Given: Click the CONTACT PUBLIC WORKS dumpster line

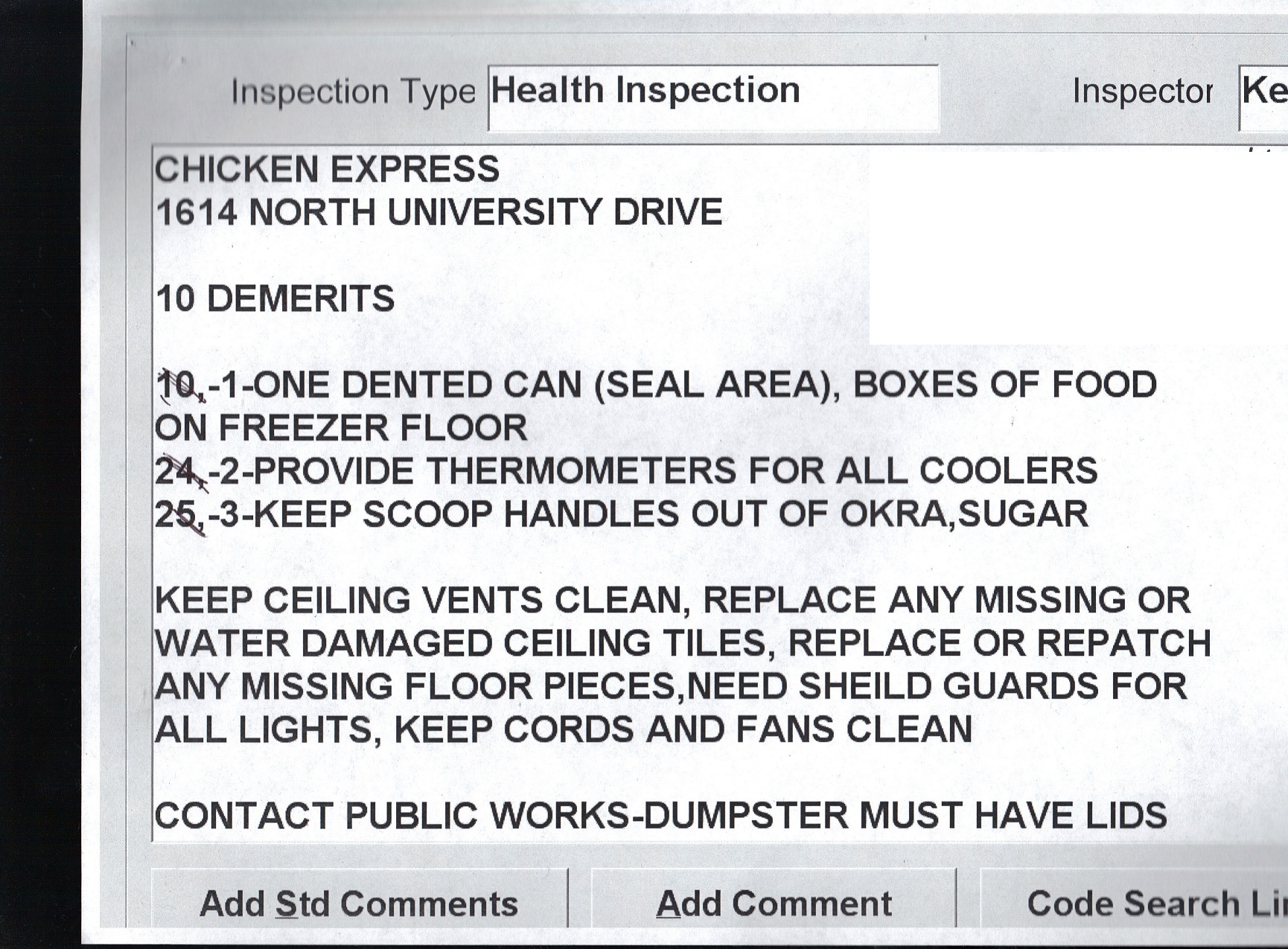Looking at the screenshot, I should point(660,815).
